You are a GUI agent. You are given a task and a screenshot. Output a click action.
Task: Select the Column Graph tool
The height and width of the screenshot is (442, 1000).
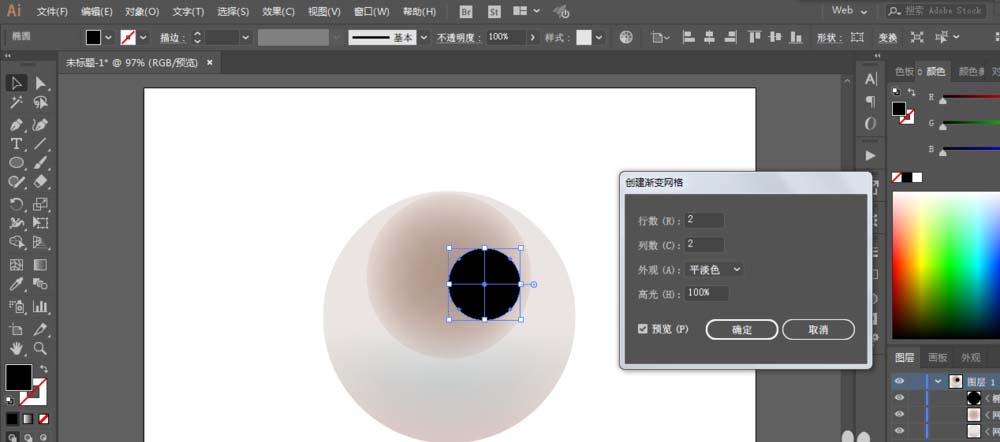40,307
